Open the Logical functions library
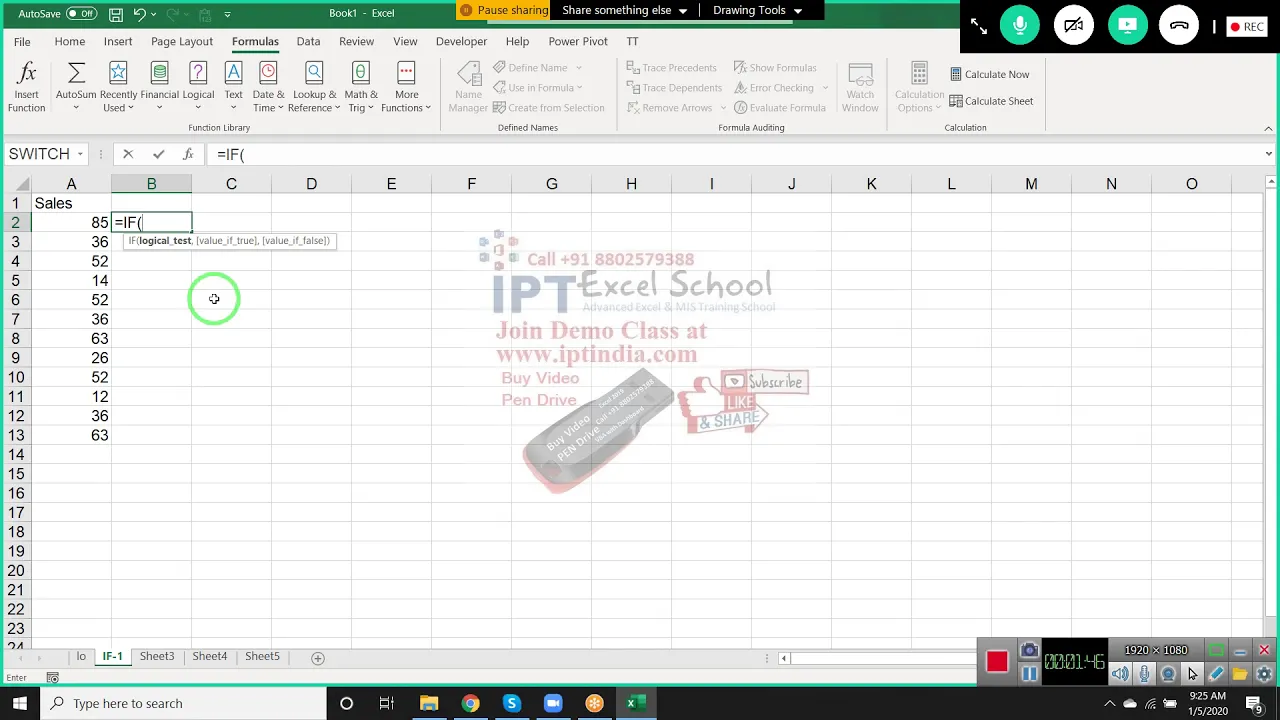The height and width of the screenshot is (720, 1280). click(198, 87)
